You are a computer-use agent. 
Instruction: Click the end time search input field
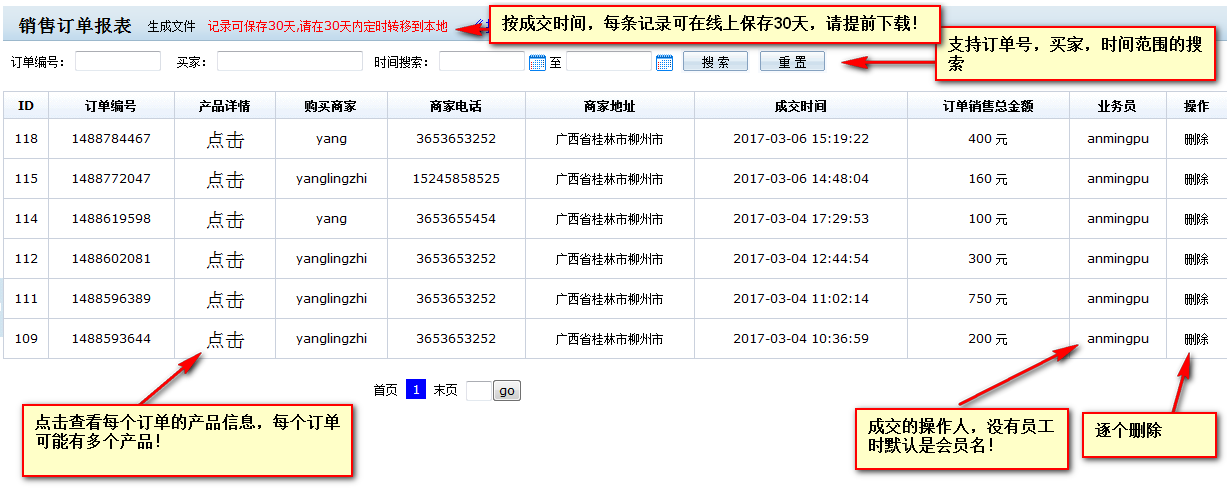[x=608, y=62]
